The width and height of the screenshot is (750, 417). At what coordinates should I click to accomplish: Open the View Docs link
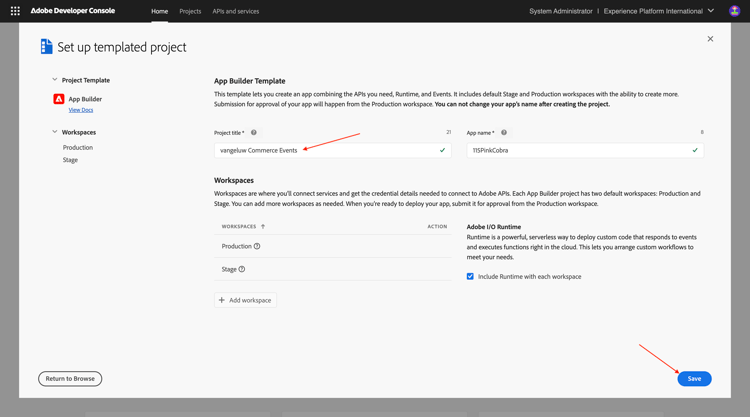point(81,110)
